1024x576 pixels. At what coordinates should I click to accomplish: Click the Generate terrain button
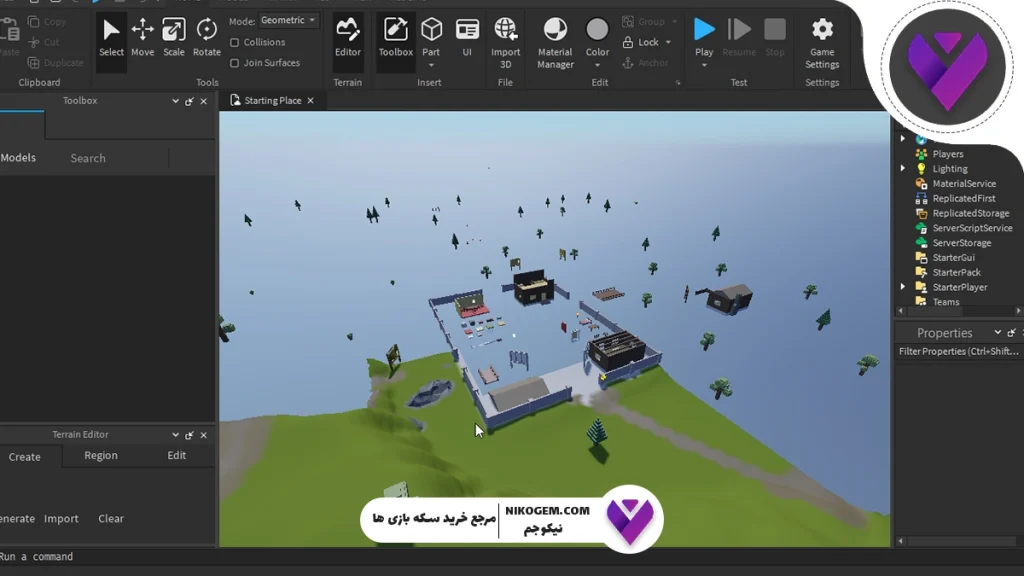click(x=17, y=519)
